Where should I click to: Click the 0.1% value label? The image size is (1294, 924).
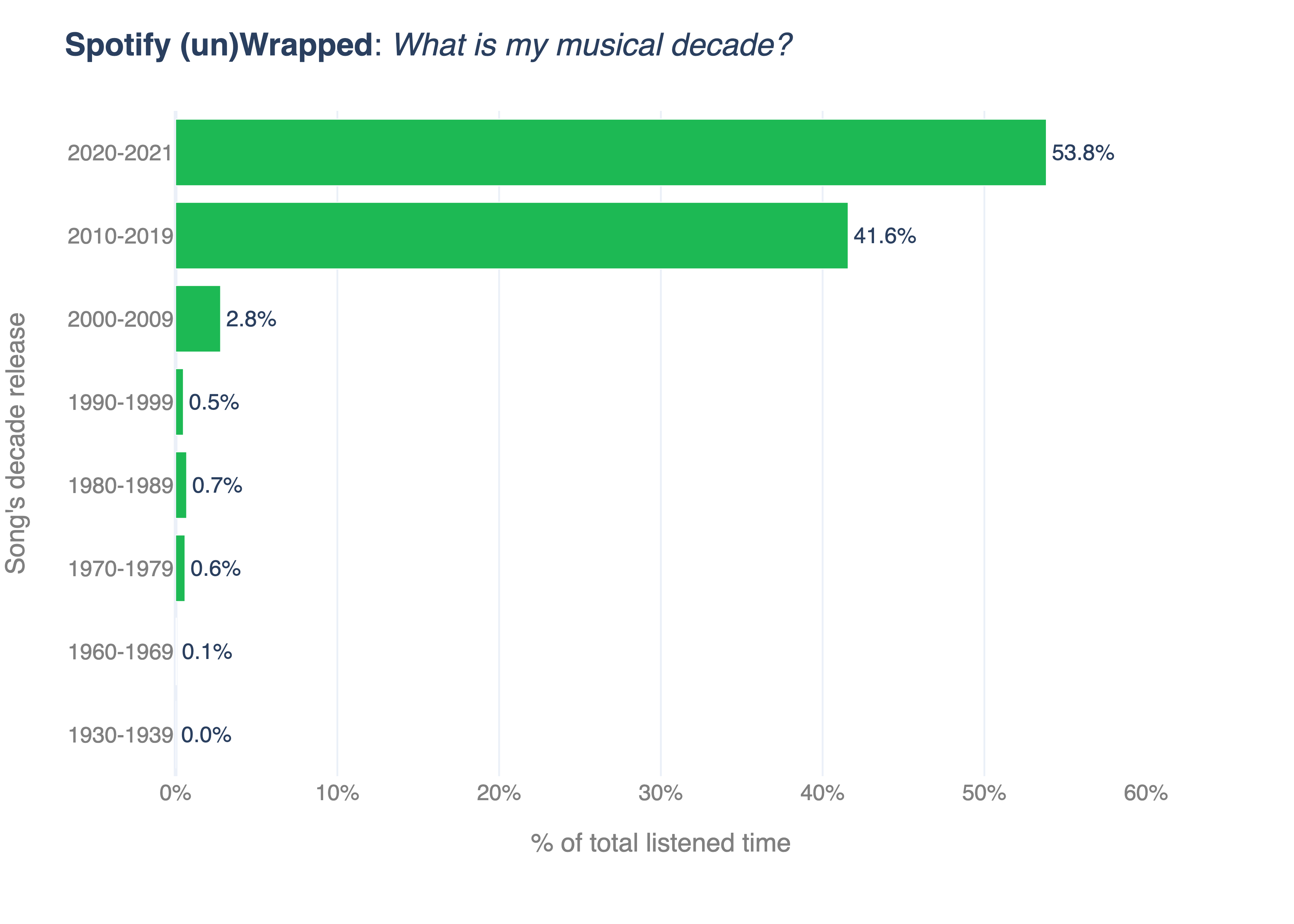[207, 652]
